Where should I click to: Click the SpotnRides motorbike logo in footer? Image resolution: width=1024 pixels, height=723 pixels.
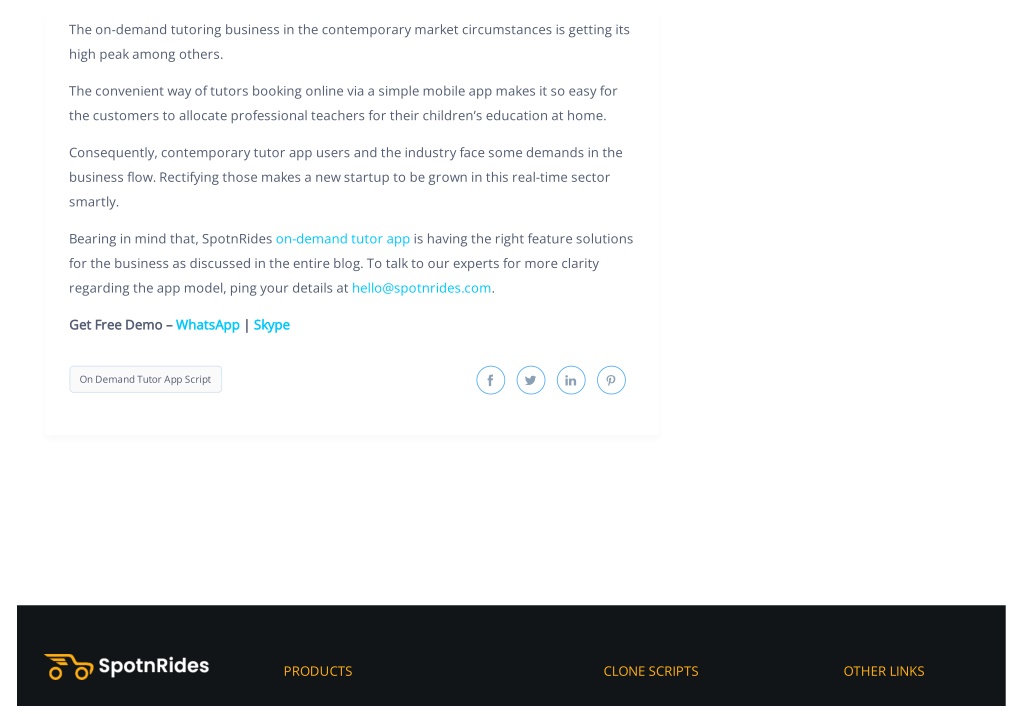(x=69, y=667)
